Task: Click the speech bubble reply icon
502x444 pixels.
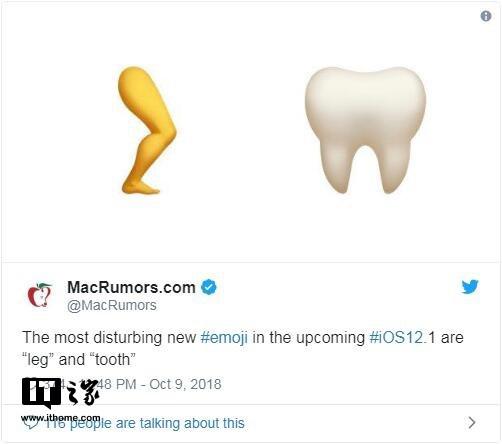Action: pyautogui.click(x=31, y=424)
